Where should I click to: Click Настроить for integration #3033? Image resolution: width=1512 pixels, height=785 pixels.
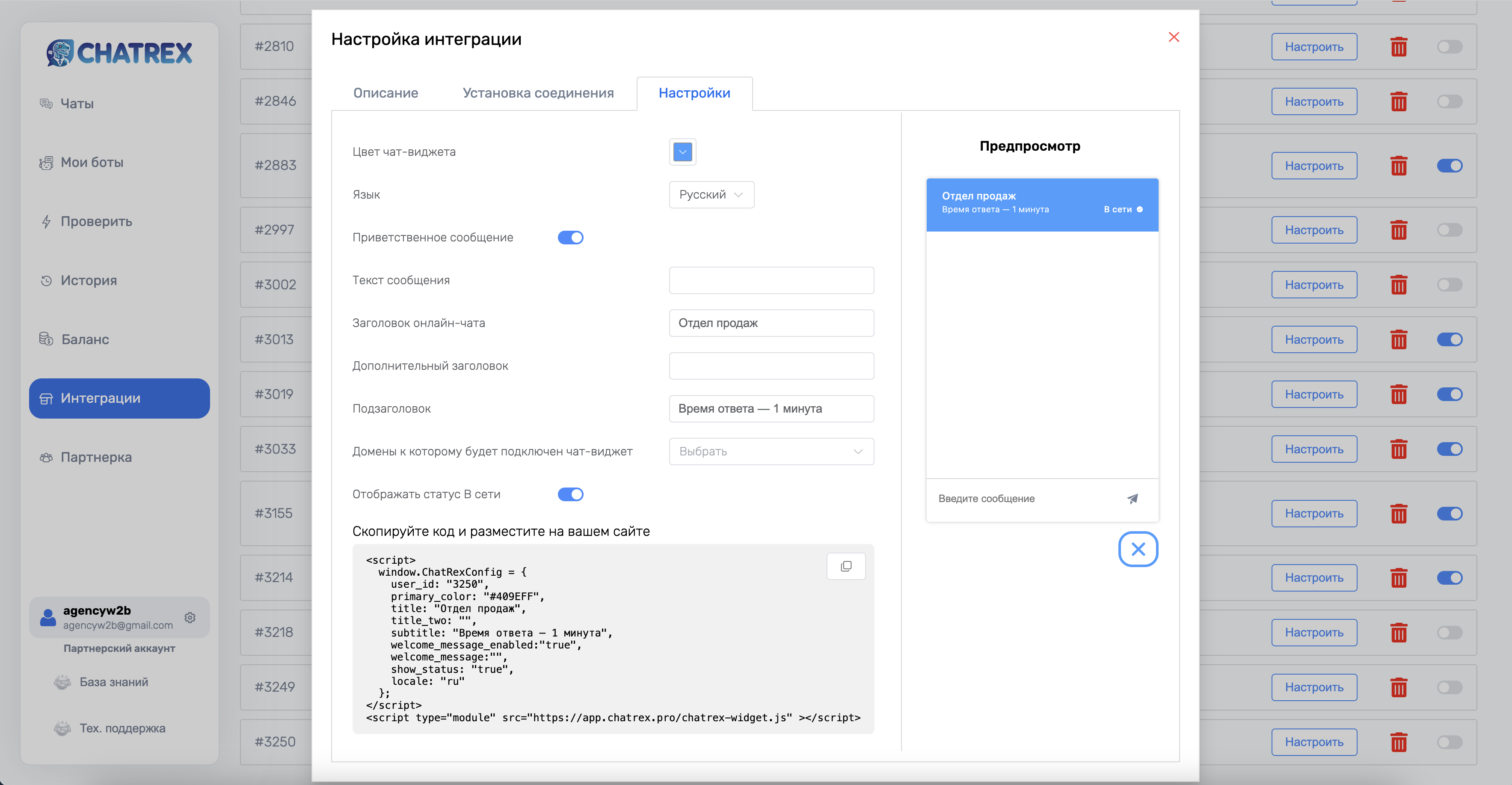coord(1314,449)
